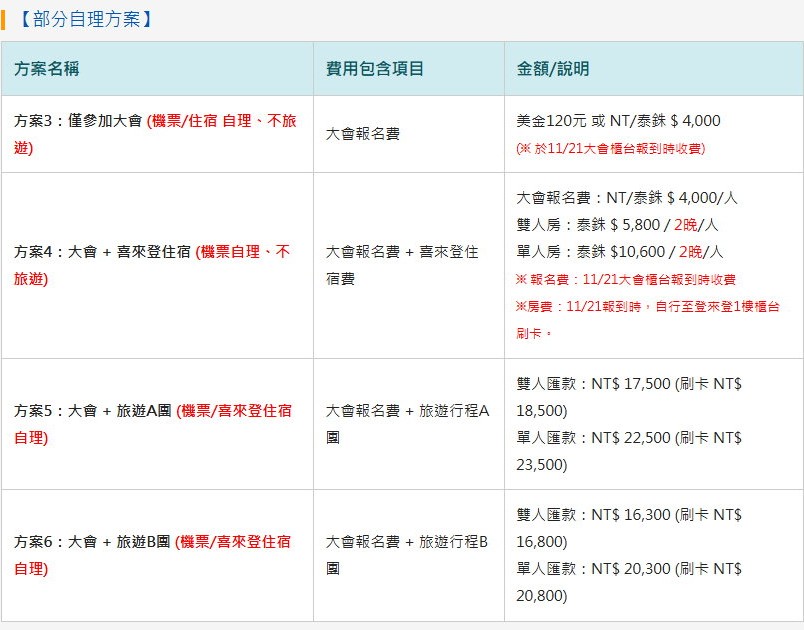Click the 單人房 泰銖 $10,600 line
The image size is (804, 630).
click(x=619, y=252)
